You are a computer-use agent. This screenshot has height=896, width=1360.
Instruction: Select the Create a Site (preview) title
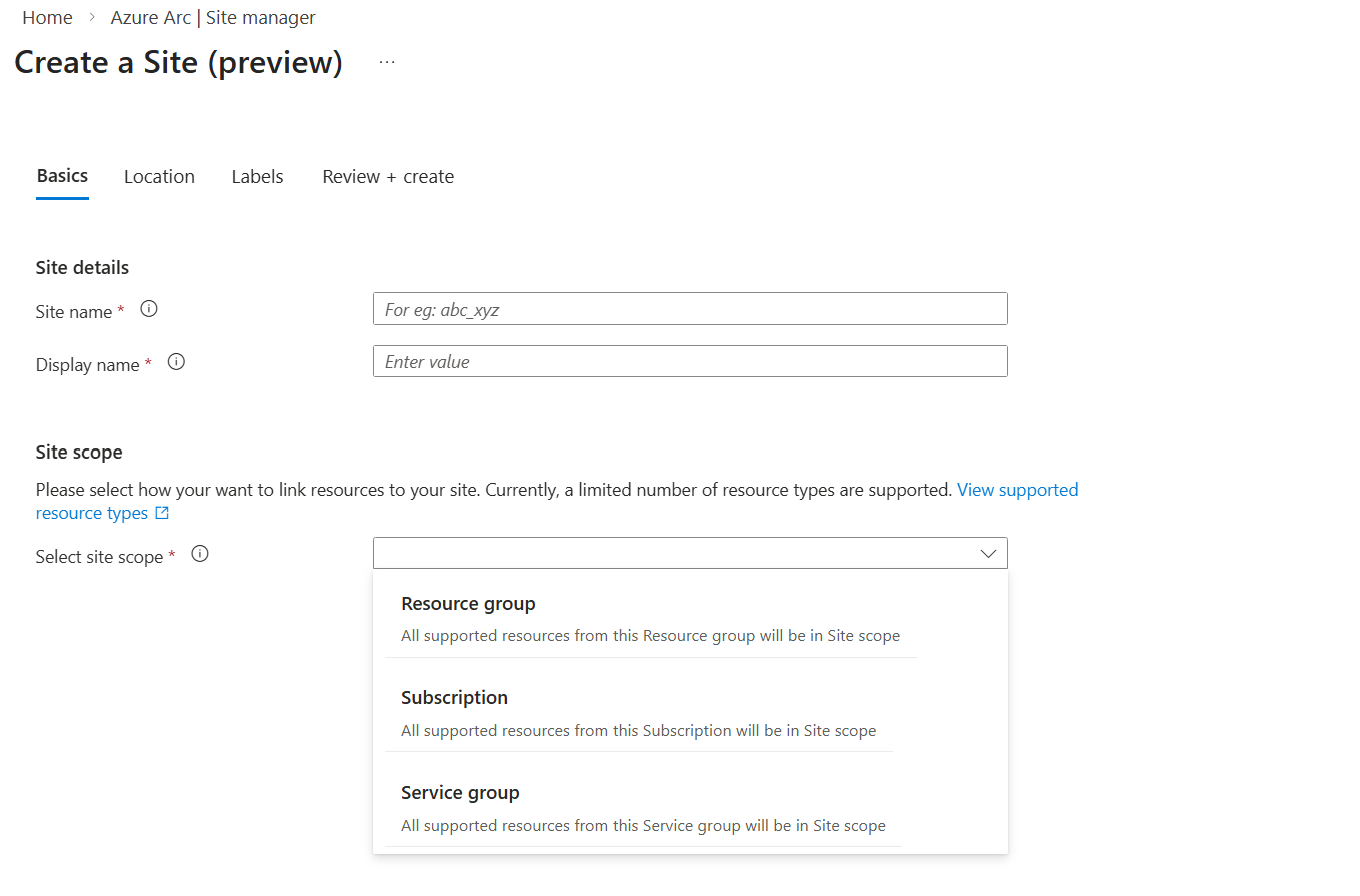point(178,62)
